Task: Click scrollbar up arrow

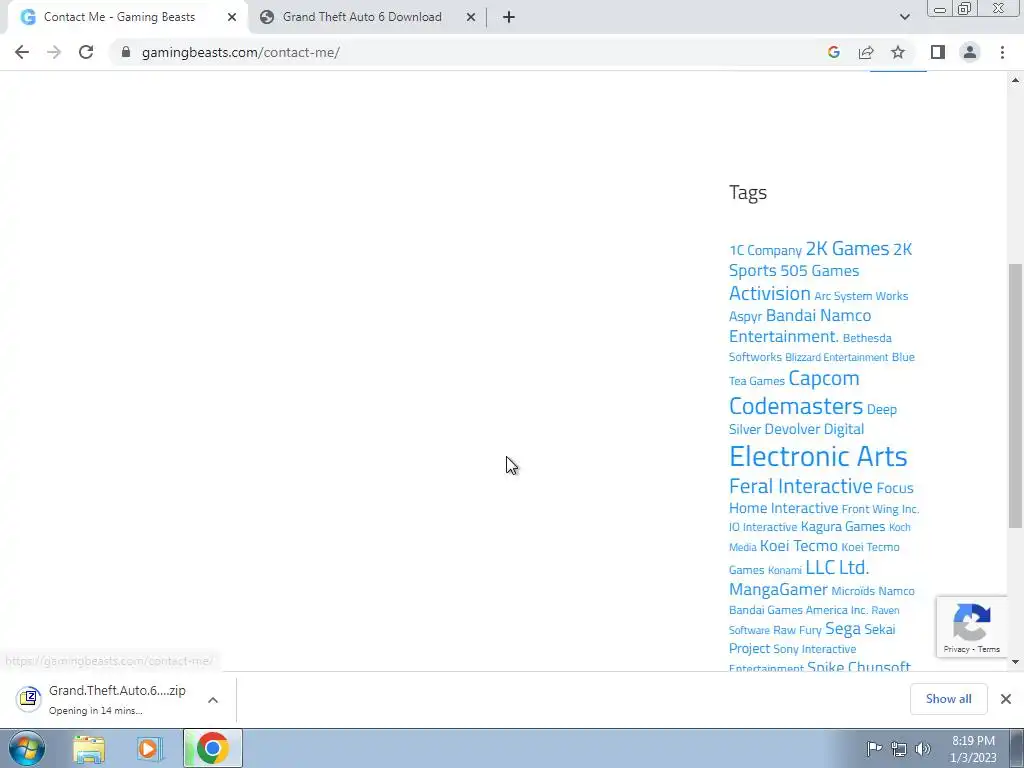Action: pos(1015,80)
